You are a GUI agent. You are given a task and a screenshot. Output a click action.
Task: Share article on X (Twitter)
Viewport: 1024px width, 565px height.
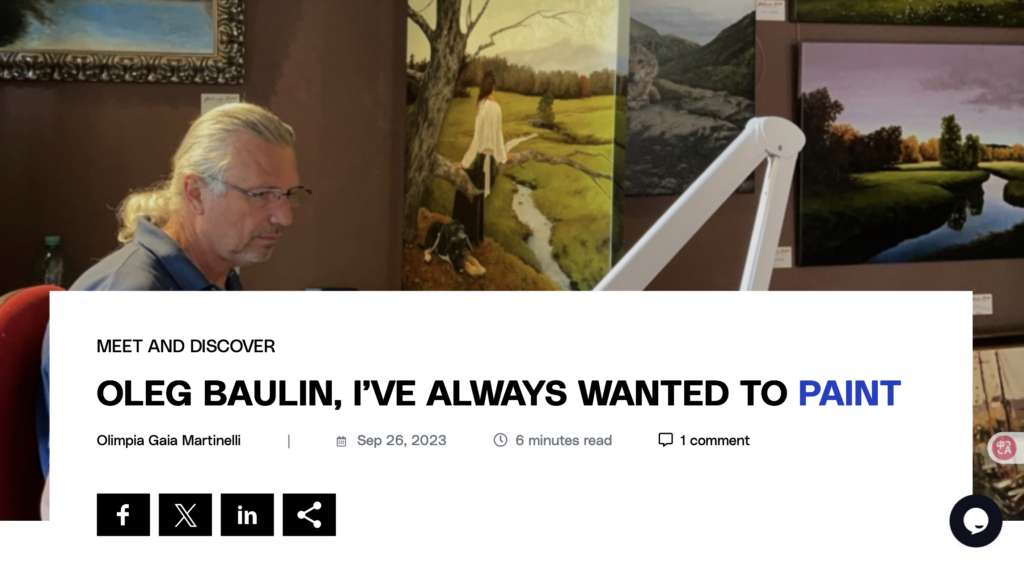pos(185,515)
